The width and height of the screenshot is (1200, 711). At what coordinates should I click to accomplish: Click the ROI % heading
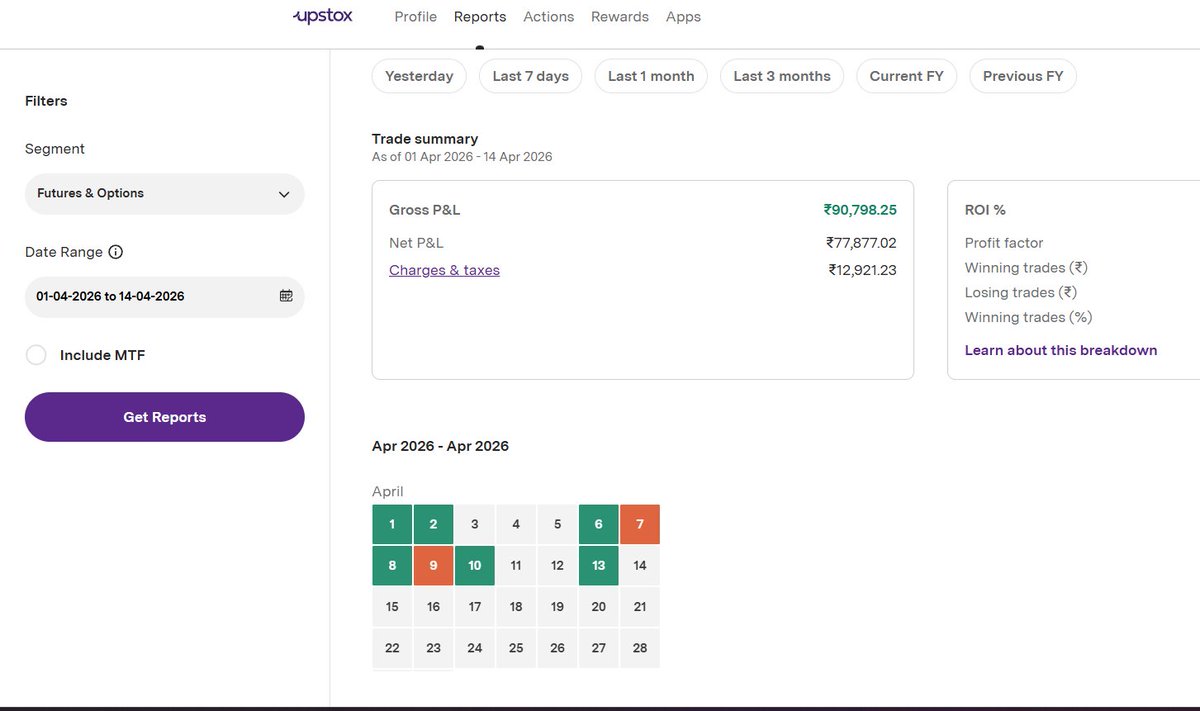tap(985, 210)
